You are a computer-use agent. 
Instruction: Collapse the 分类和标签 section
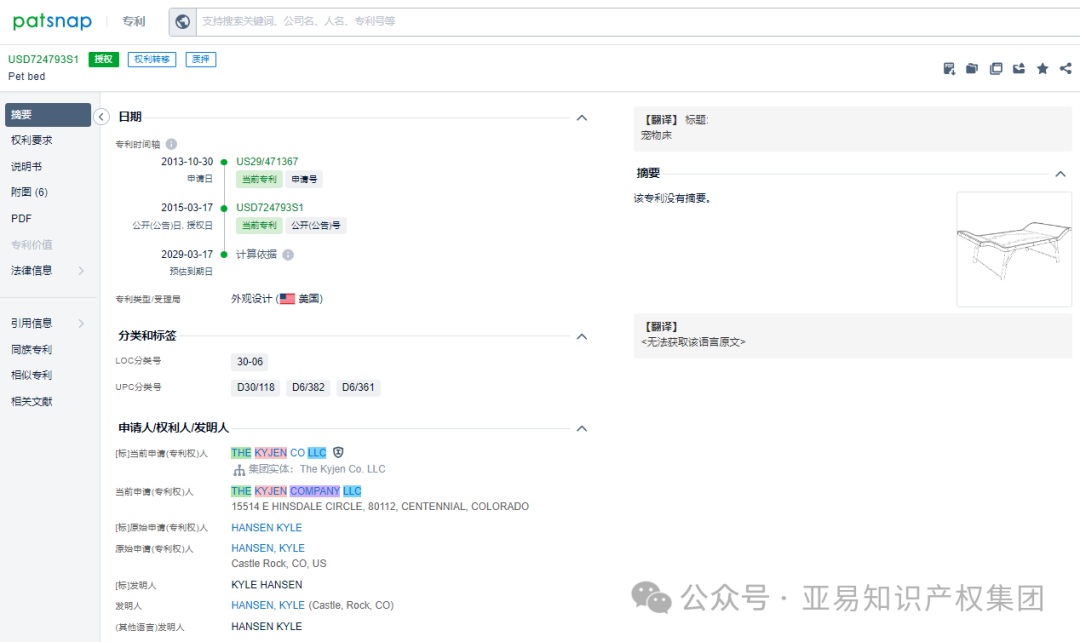coord(582,336)
